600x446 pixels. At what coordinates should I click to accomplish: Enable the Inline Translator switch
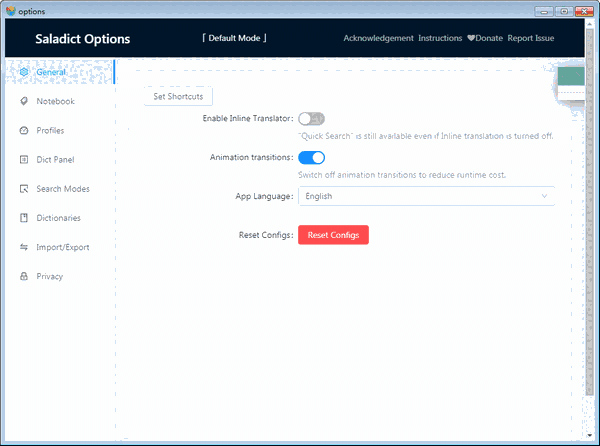coord(311,119)
